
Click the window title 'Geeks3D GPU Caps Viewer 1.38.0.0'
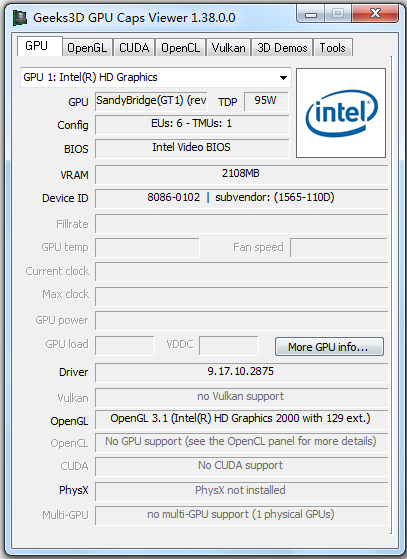click(x=134, y=18)
